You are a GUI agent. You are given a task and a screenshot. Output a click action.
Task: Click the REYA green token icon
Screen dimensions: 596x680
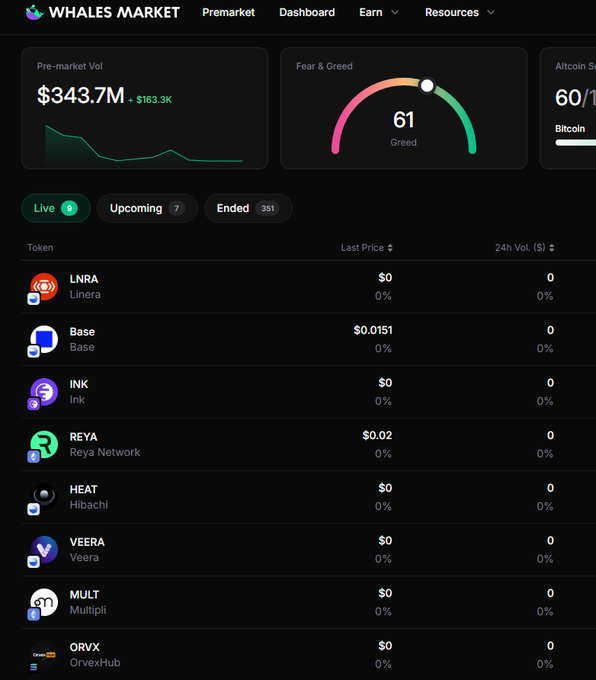(44, 445)
